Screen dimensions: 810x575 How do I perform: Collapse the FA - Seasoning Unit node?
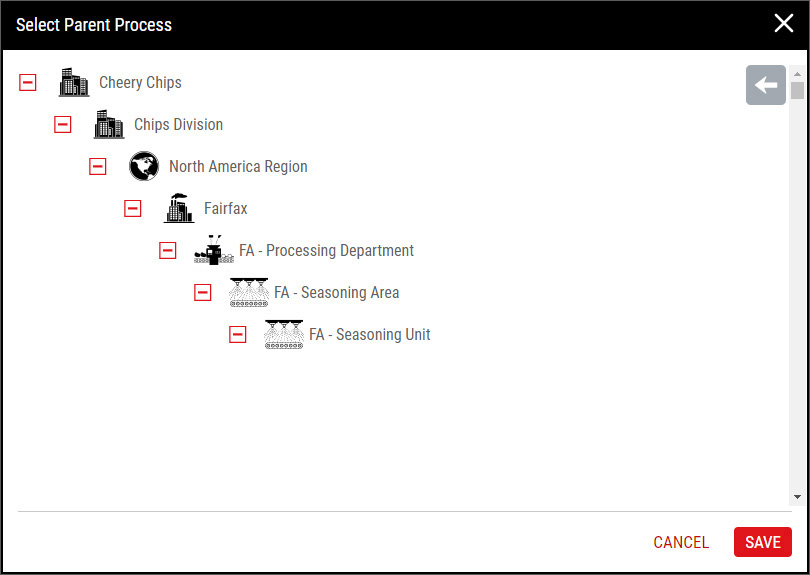point(238,335)
